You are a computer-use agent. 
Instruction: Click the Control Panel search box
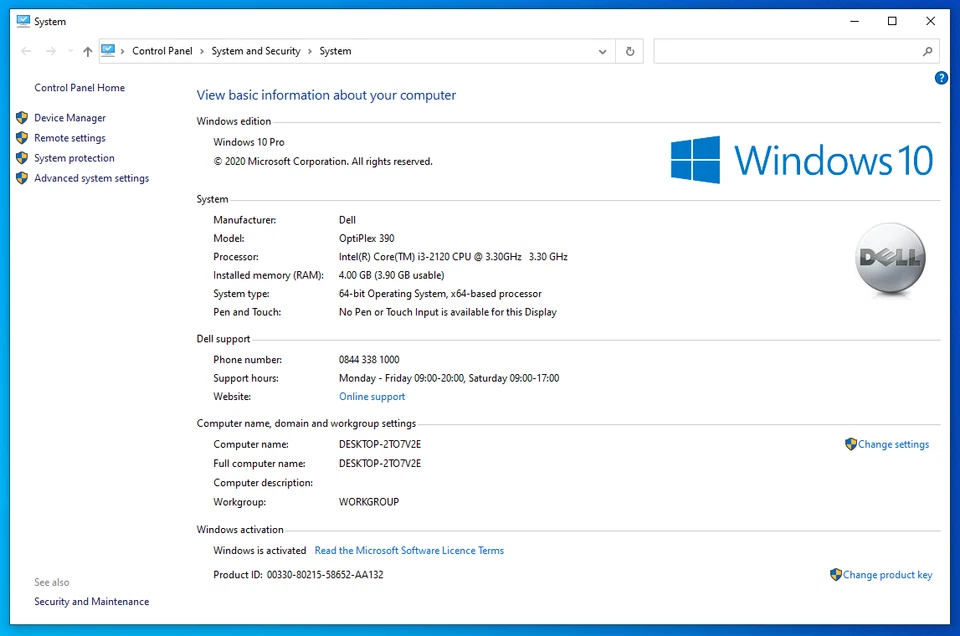pos(785,51)
